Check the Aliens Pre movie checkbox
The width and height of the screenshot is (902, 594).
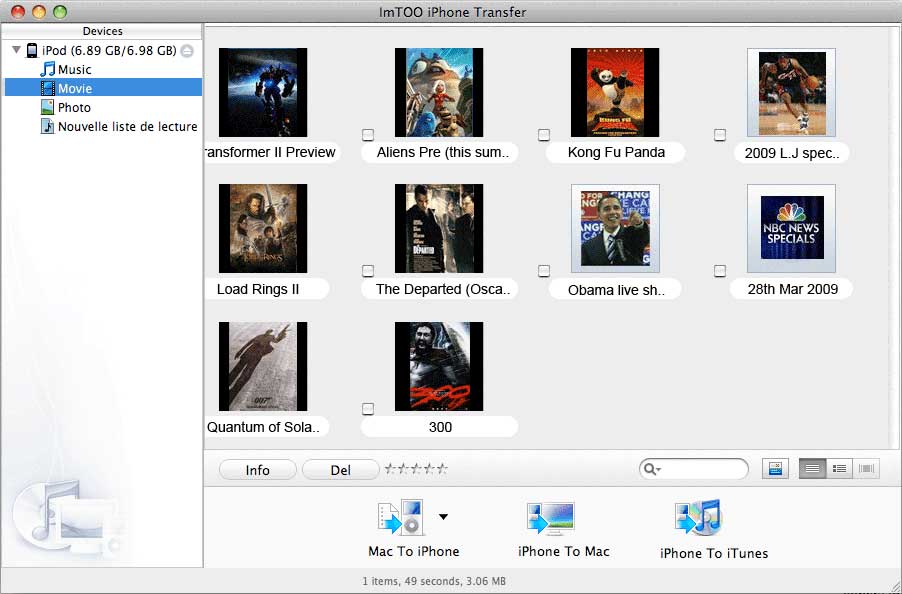[368, 135]
